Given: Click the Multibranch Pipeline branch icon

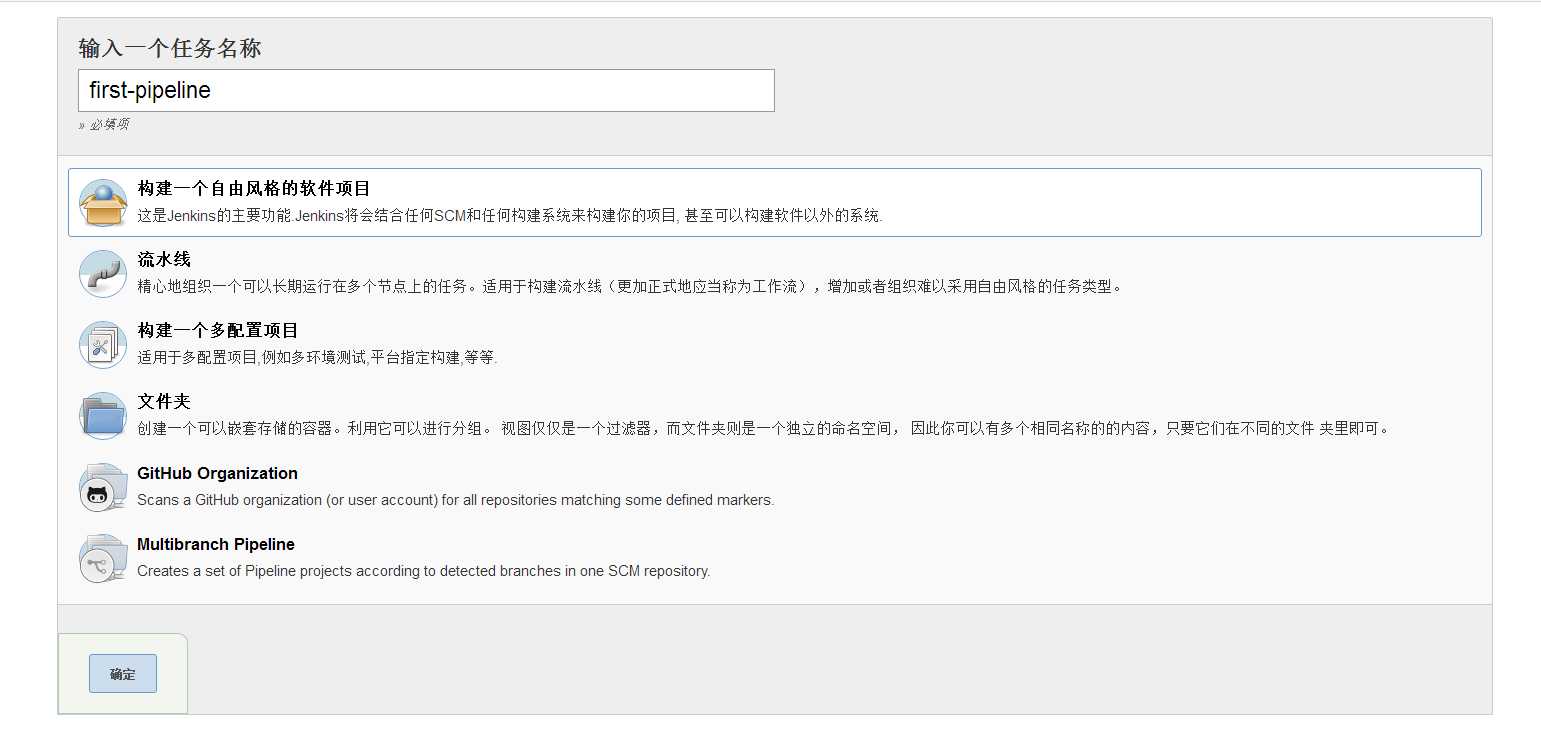Looking at the screenshot, I should click(103, 559).
